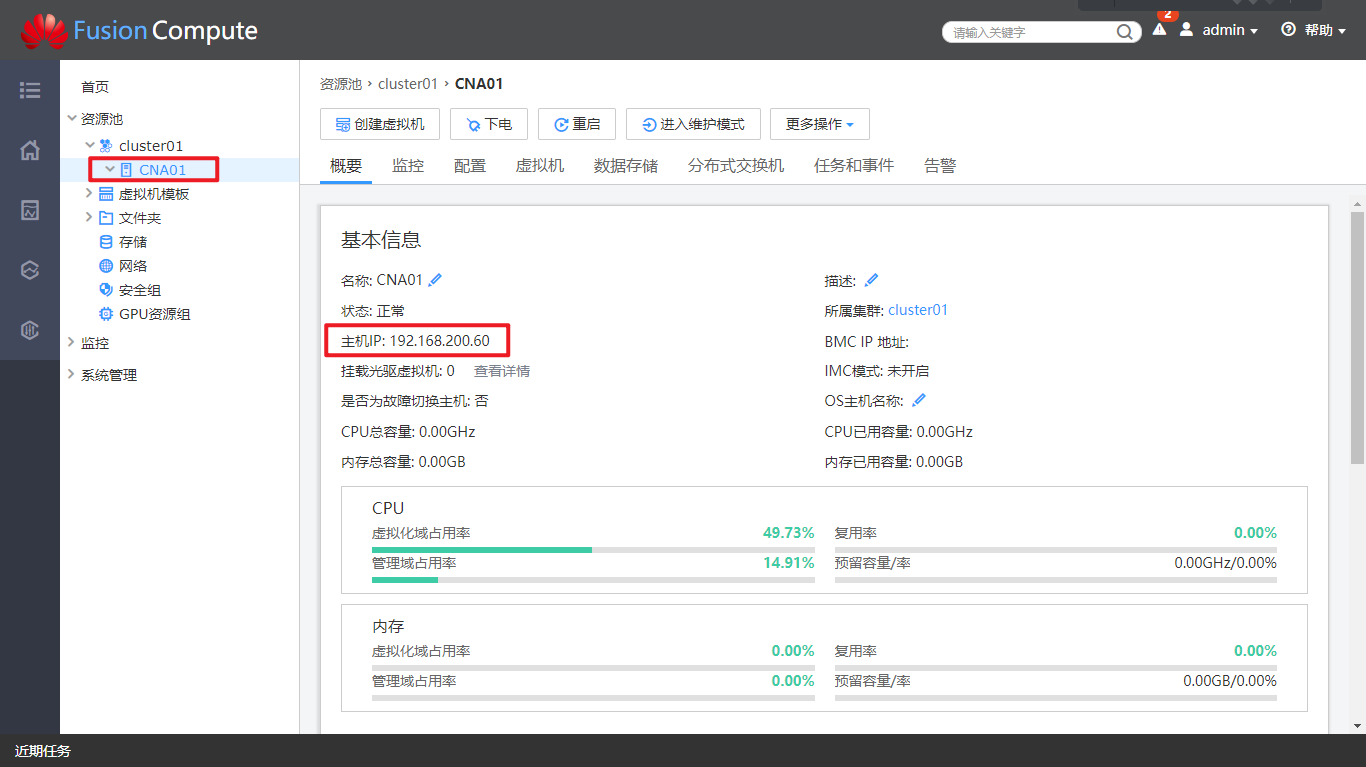Click the GPU resource group chip icon
This screenshot has height=767, width=1366.
point(106,314)
